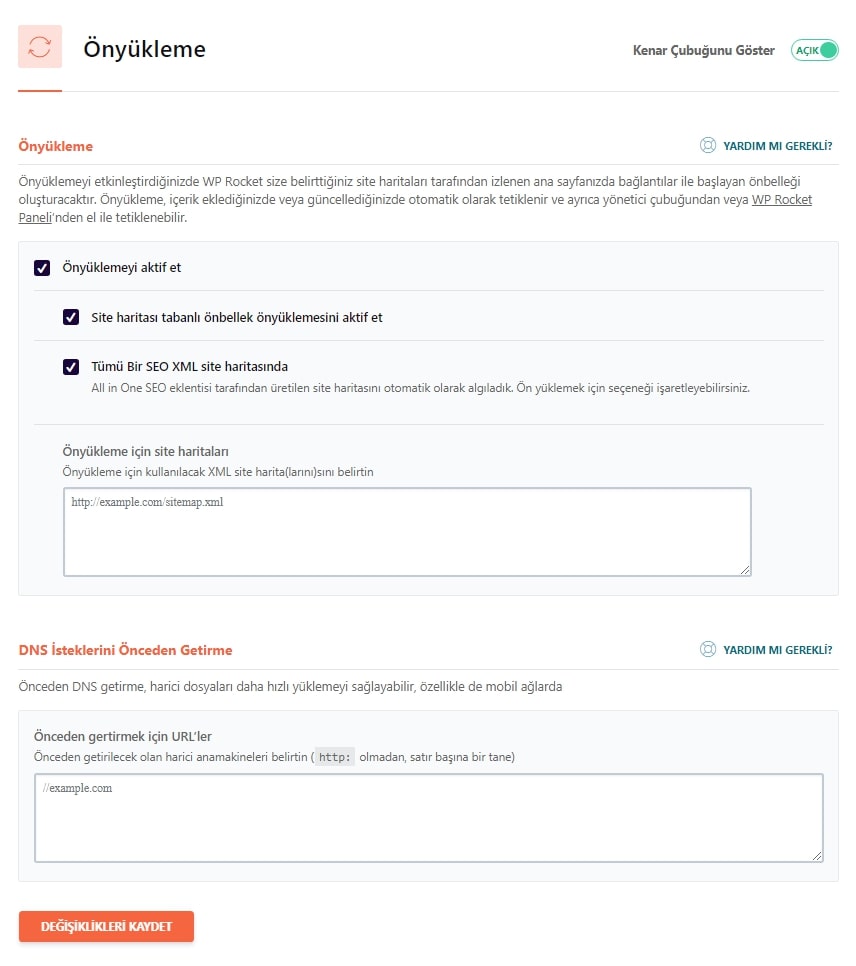Open YARDIM MI GEREKLİ? link for DNS section
The width and height of the screenshot is (856, 966).
coord(777,650)
